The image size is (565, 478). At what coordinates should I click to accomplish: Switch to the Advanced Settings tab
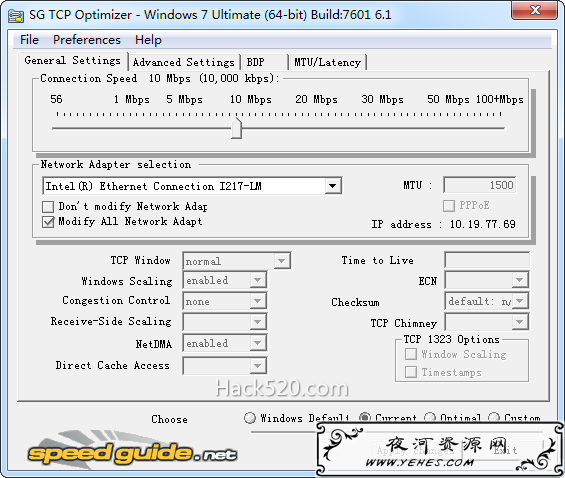184,62
